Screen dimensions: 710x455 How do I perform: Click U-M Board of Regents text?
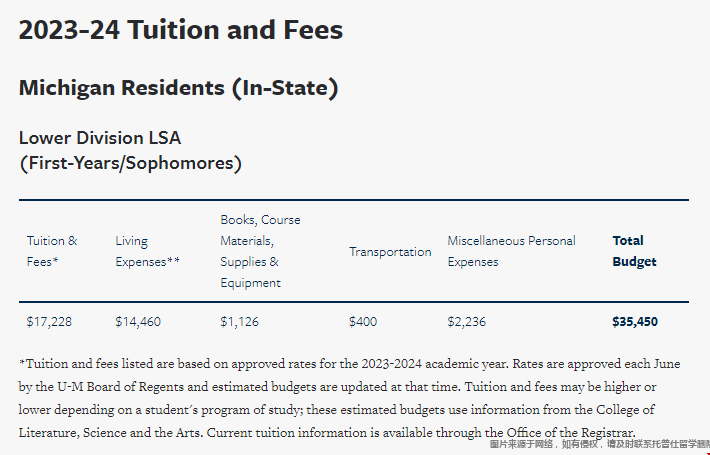click(120, 387)
